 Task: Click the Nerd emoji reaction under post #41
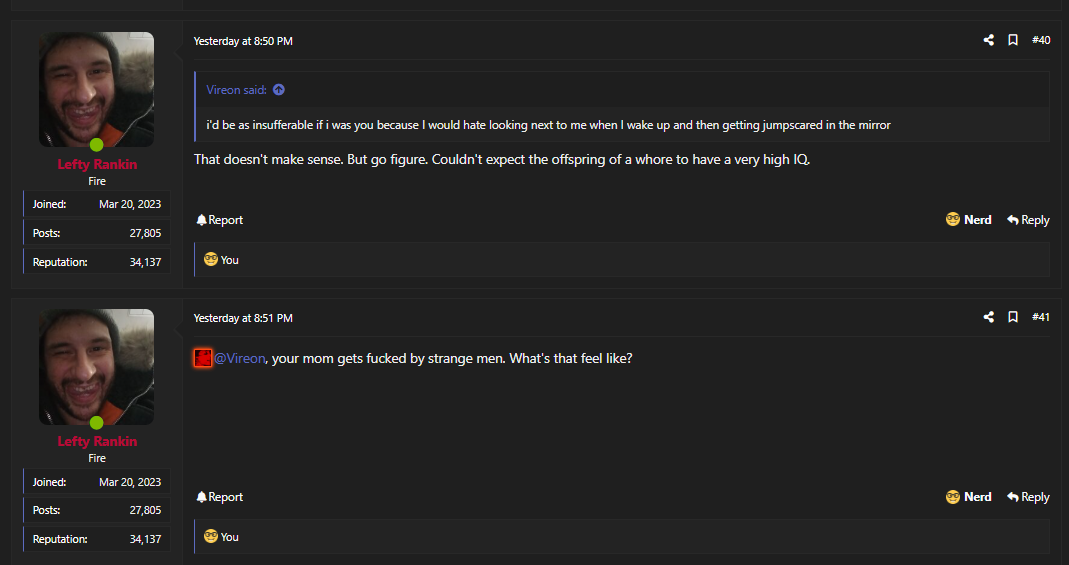coord(969,497)
